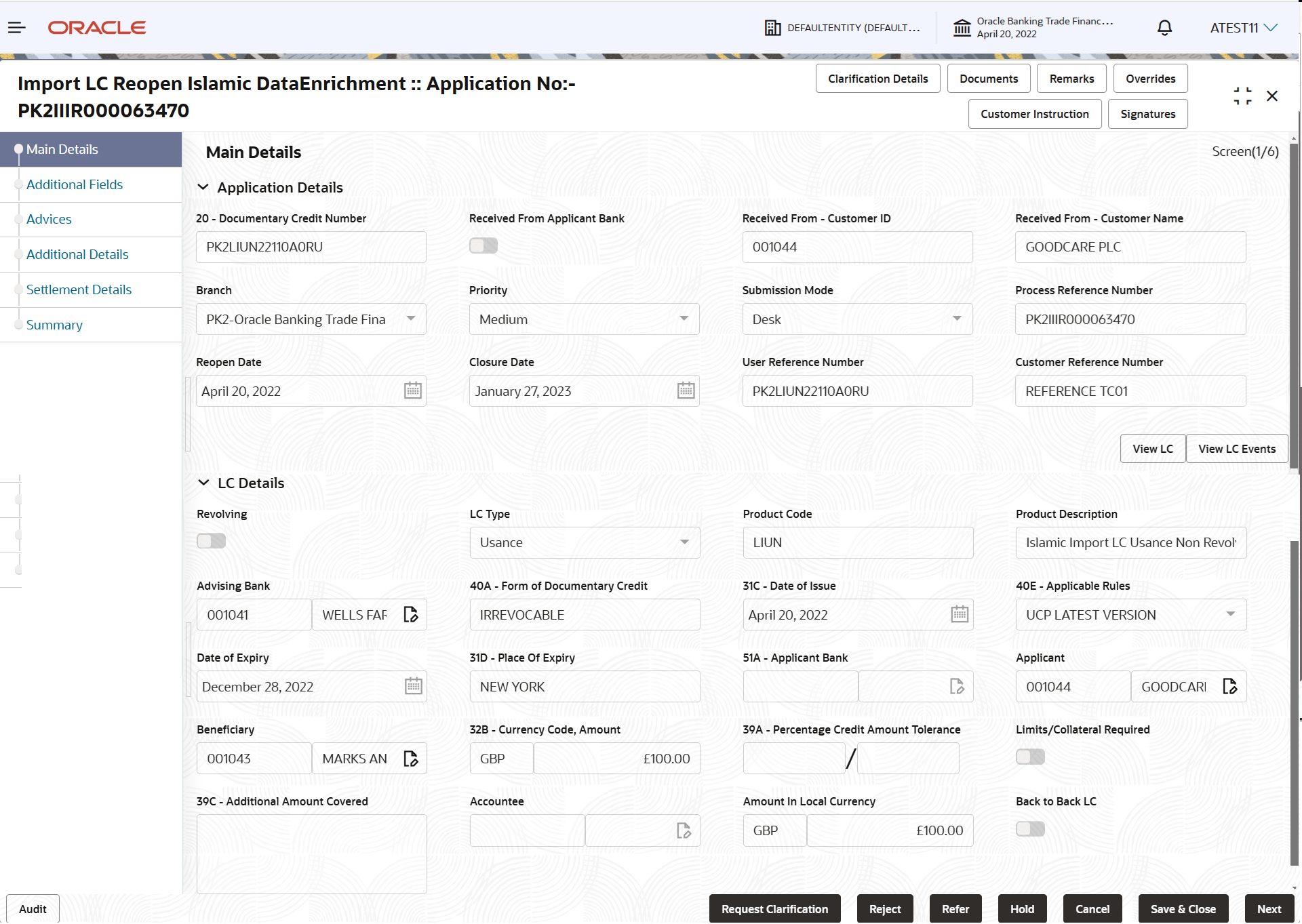
Task: Open Beneficiary party details editor
Action: [x=411, y=758]
